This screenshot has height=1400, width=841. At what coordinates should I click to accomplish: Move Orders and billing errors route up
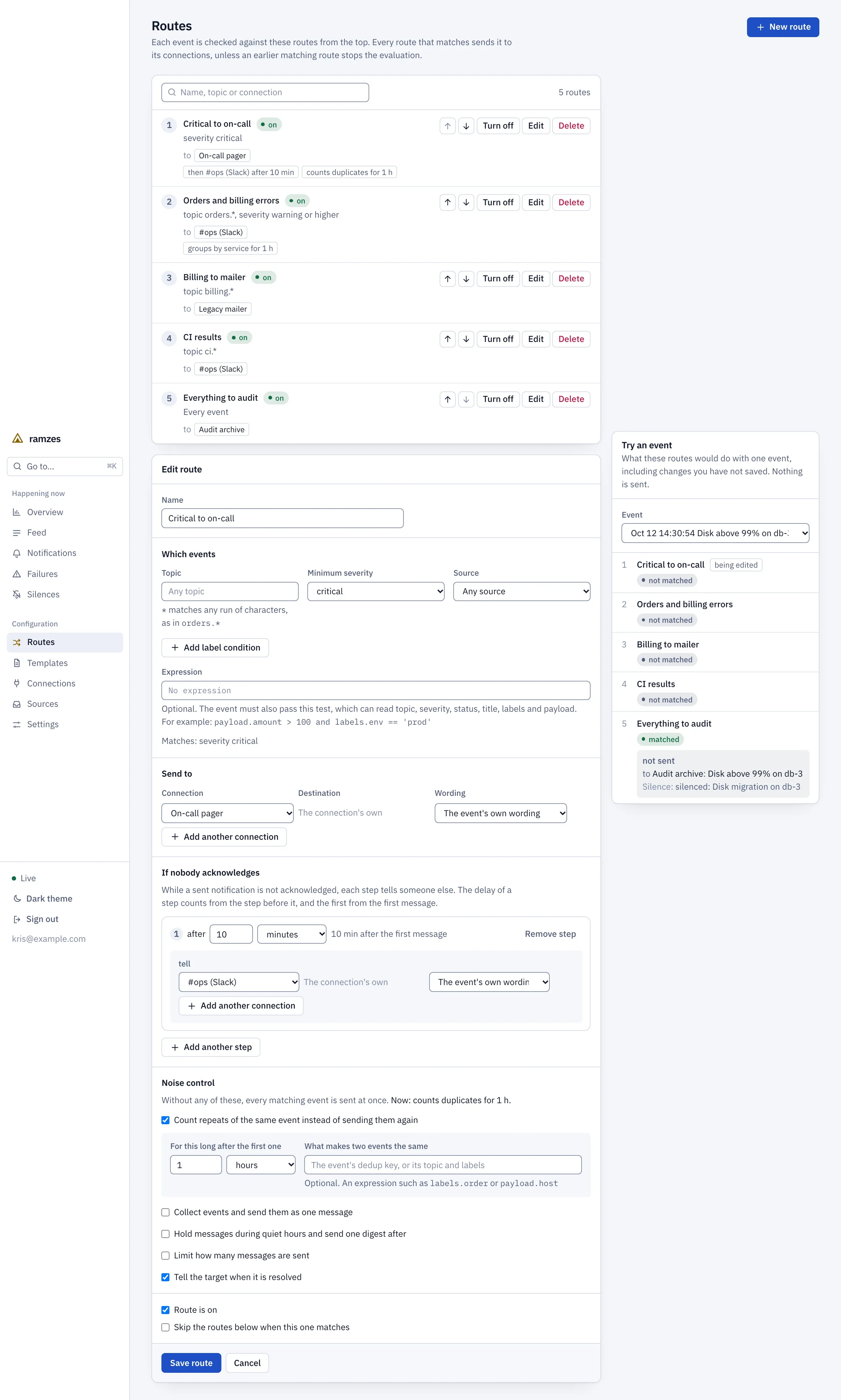tap(448, 202)
